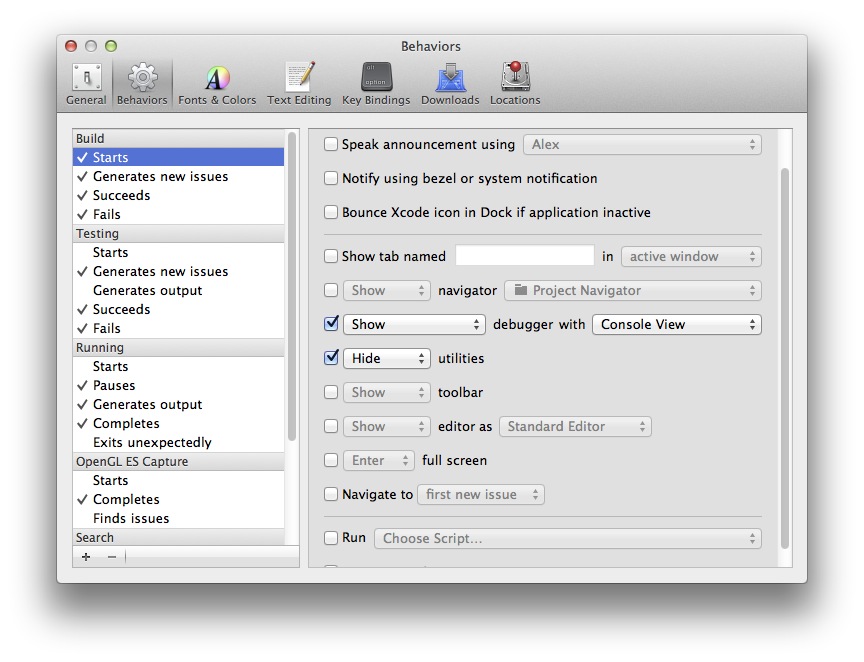Open the Enter dropdown for full screen
Screen dimensions: 864x662
pyautogui.click(x=379, y=460)
